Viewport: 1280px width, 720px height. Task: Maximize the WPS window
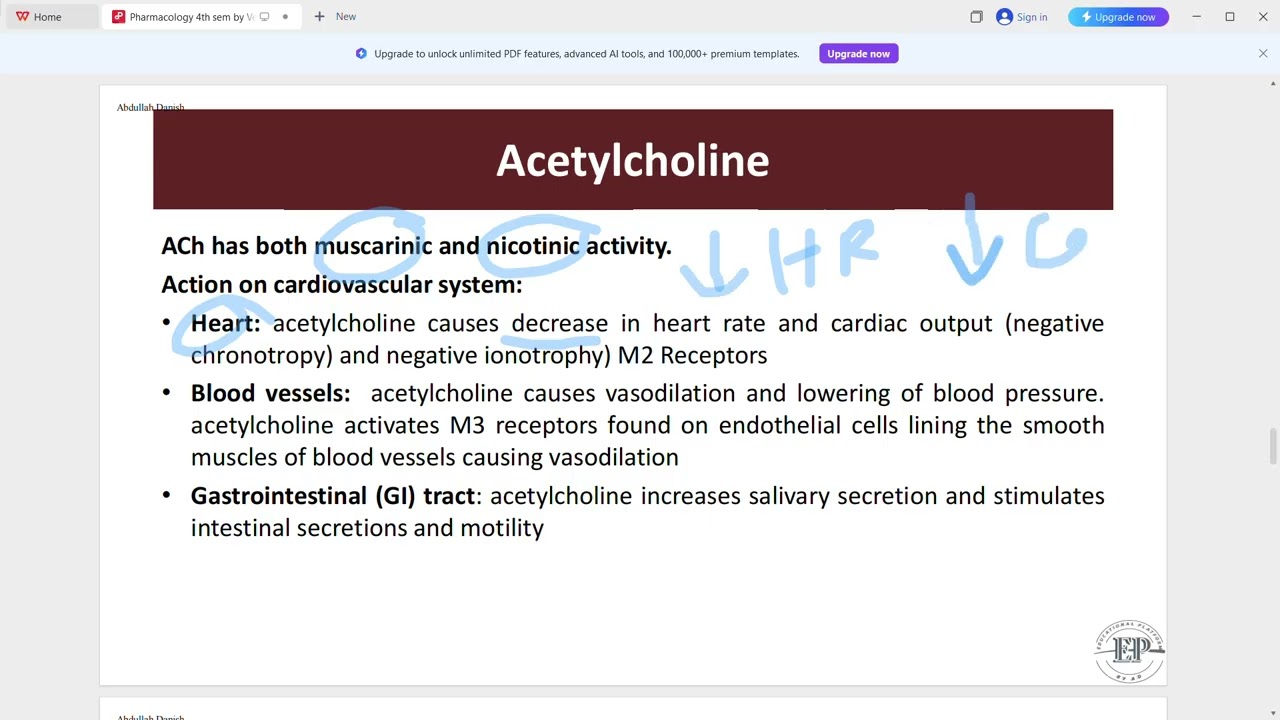pos(1230,17)
